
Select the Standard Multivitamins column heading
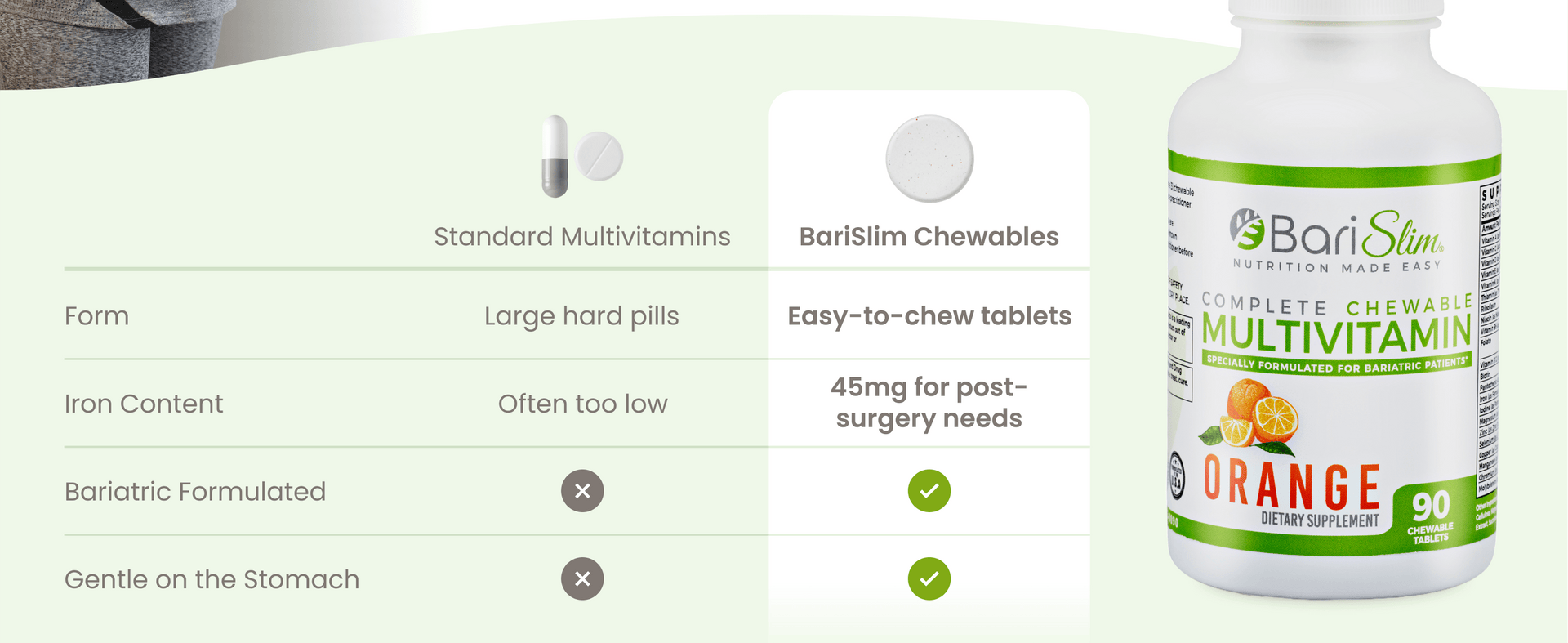tap(581, 236)
